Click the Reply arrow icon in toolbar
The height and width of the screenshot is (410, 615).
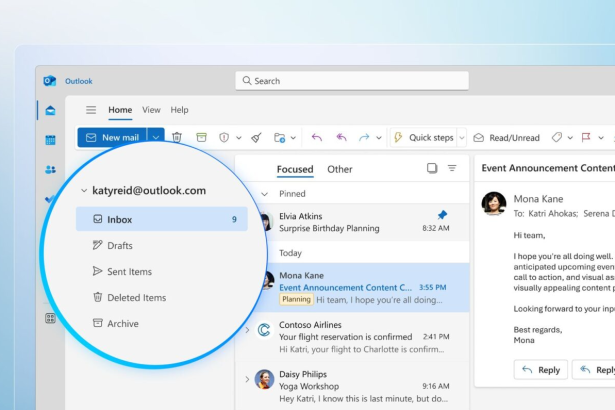pyautogui.click(x=317, y=137)
